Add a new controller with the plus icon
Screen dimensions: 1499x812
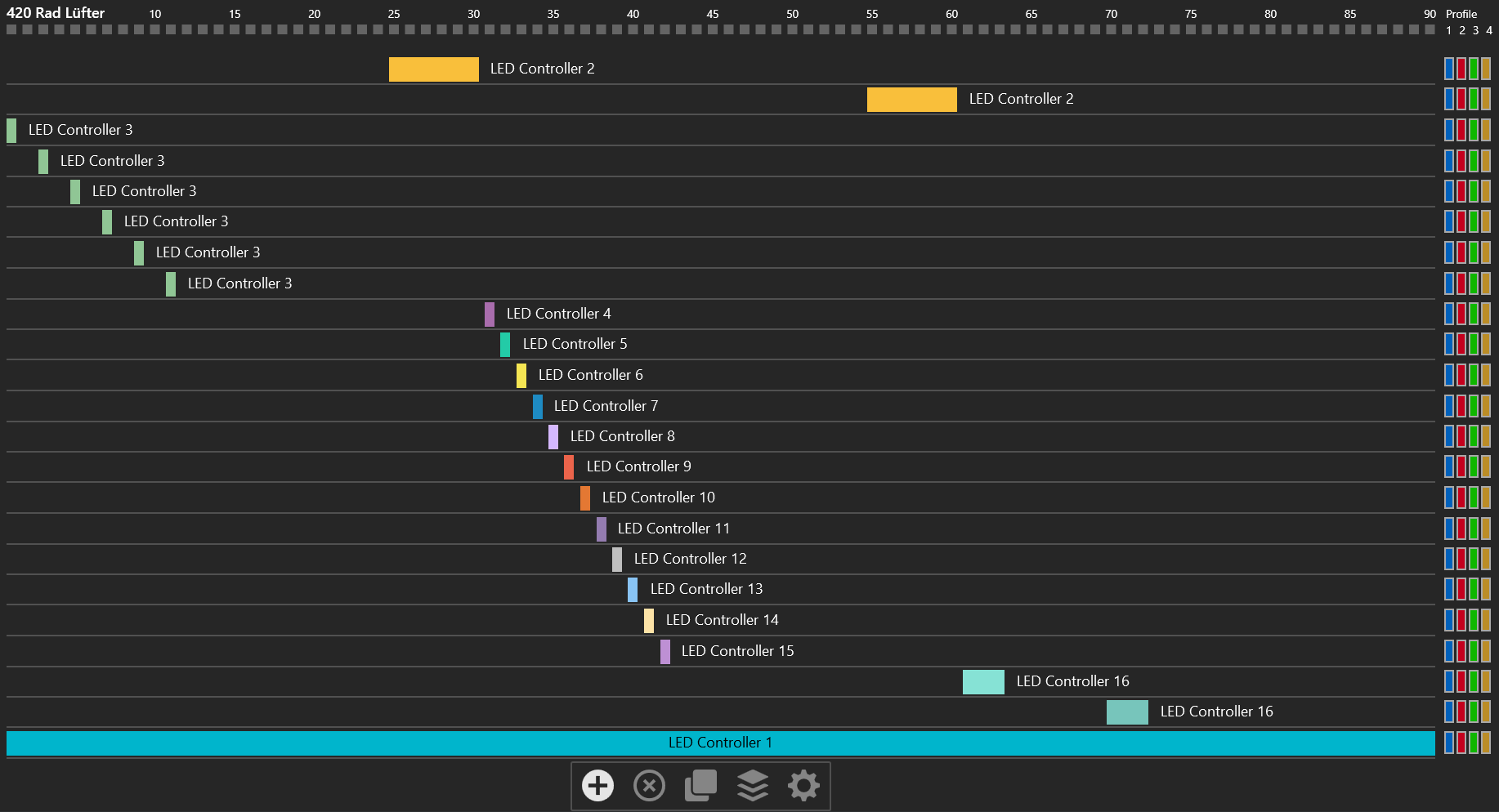point(597,786)
